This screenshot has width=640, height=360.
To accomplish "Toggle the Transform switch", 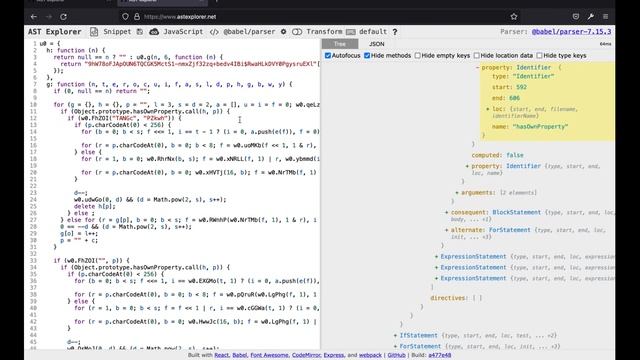I will pyautogui.click(x=297, y=31).
